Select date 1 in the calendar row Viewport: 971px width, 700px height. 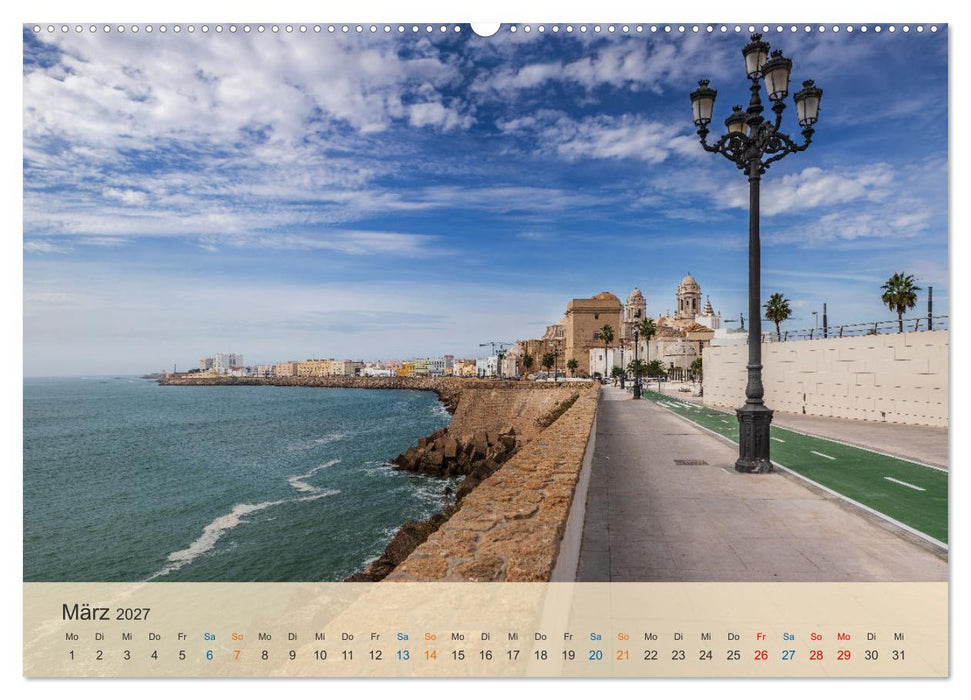72,655
